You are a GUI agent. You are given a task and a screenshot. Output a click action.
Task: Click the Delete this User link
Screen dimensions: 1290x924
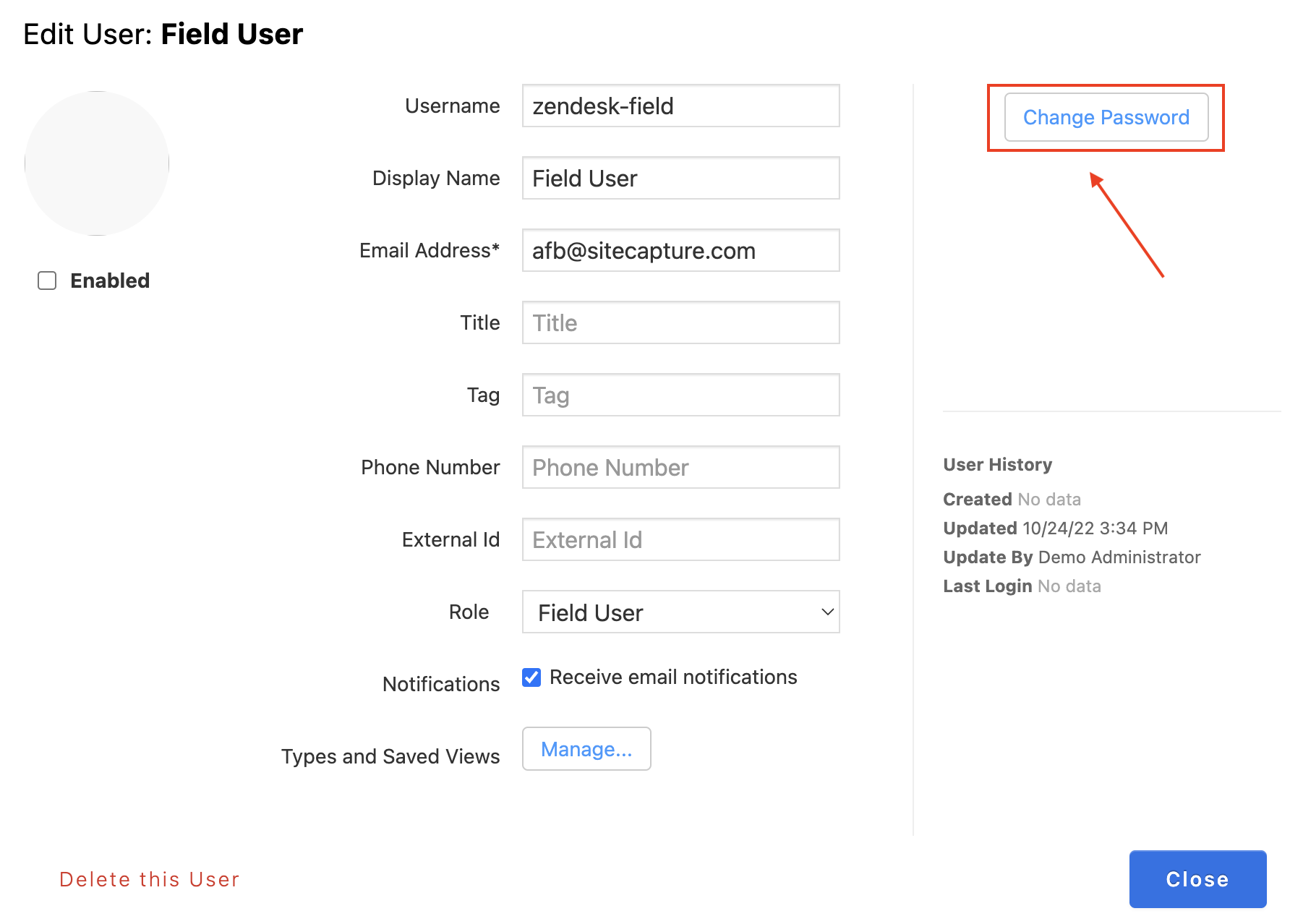149,879
